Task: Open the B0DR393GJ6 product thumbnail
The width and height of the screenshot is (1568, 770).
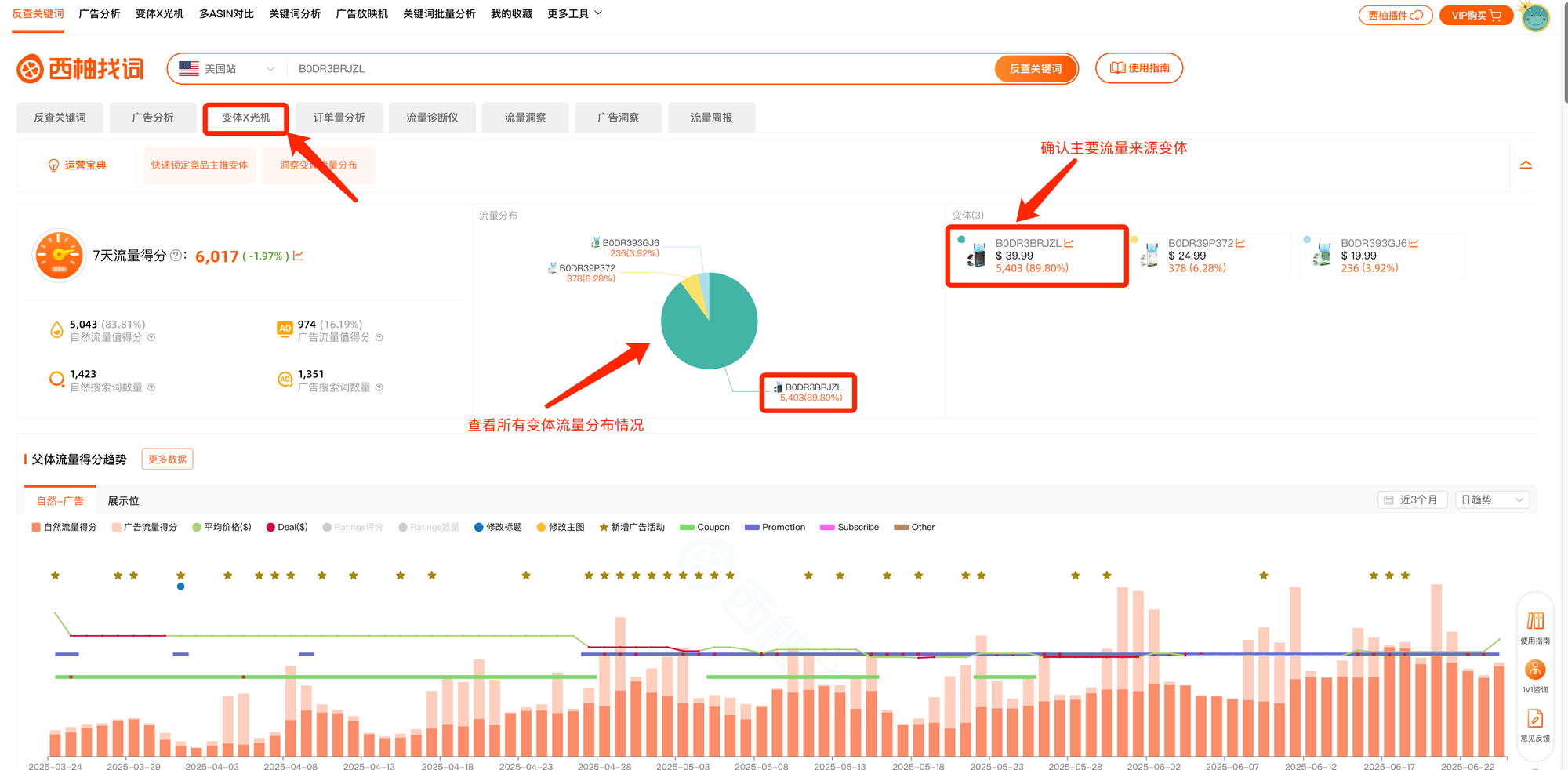Action: click(x=1322, y=256)
